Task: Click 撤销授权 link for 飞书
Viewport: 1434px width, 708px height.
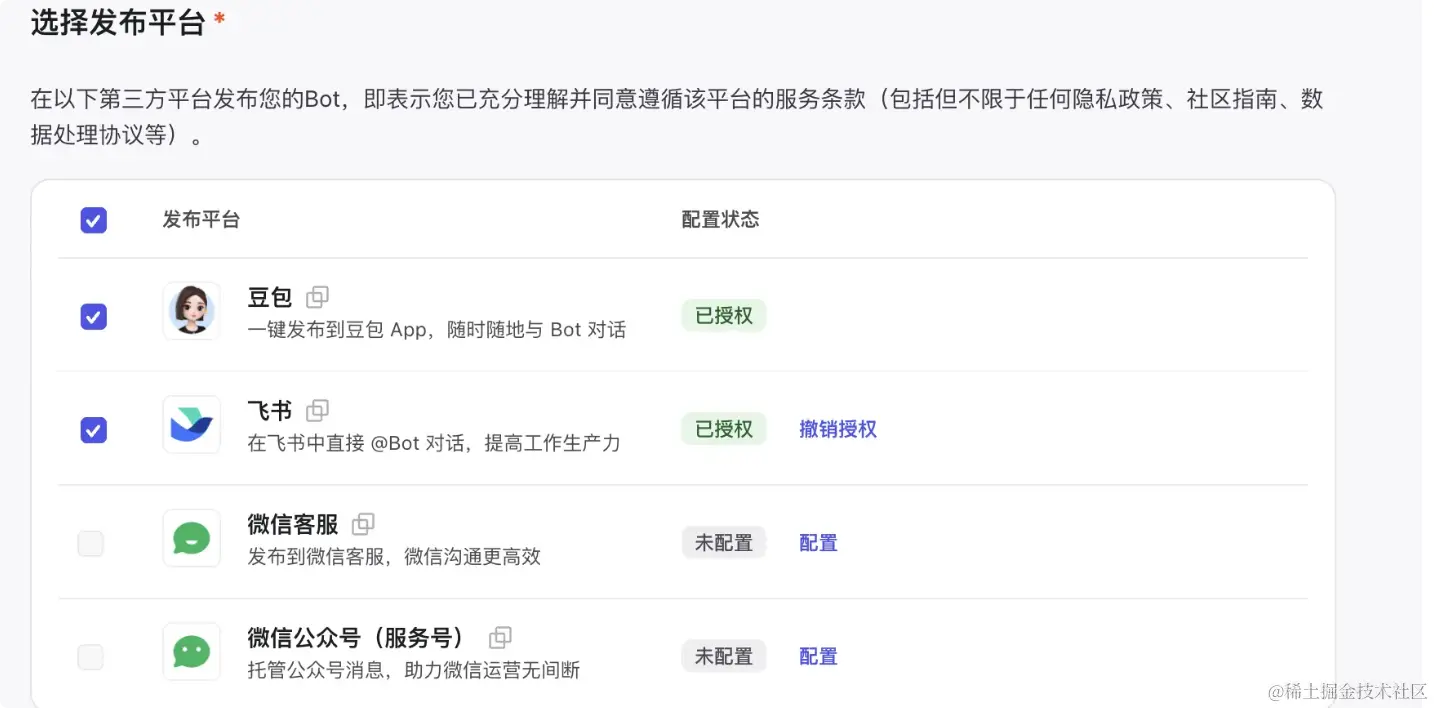Action: [x=838, y=429]
